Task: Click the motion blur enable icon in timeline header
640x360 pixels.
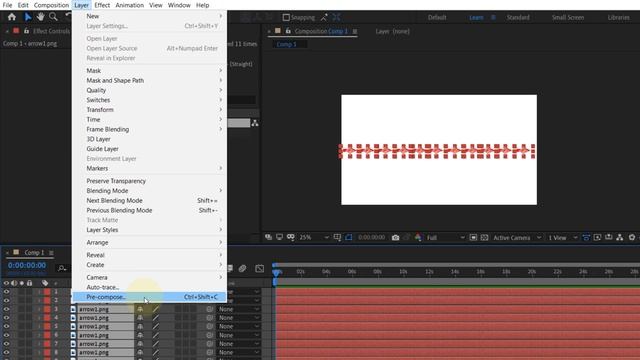Action: click(x=242, y=268)
